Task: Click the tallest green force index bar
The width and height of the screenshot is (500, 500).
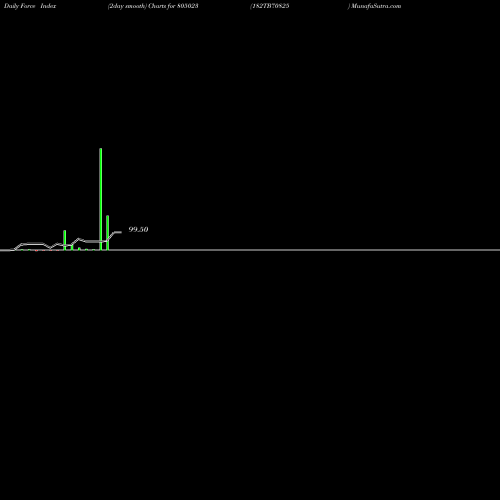Action: click(x=101, y=199)
